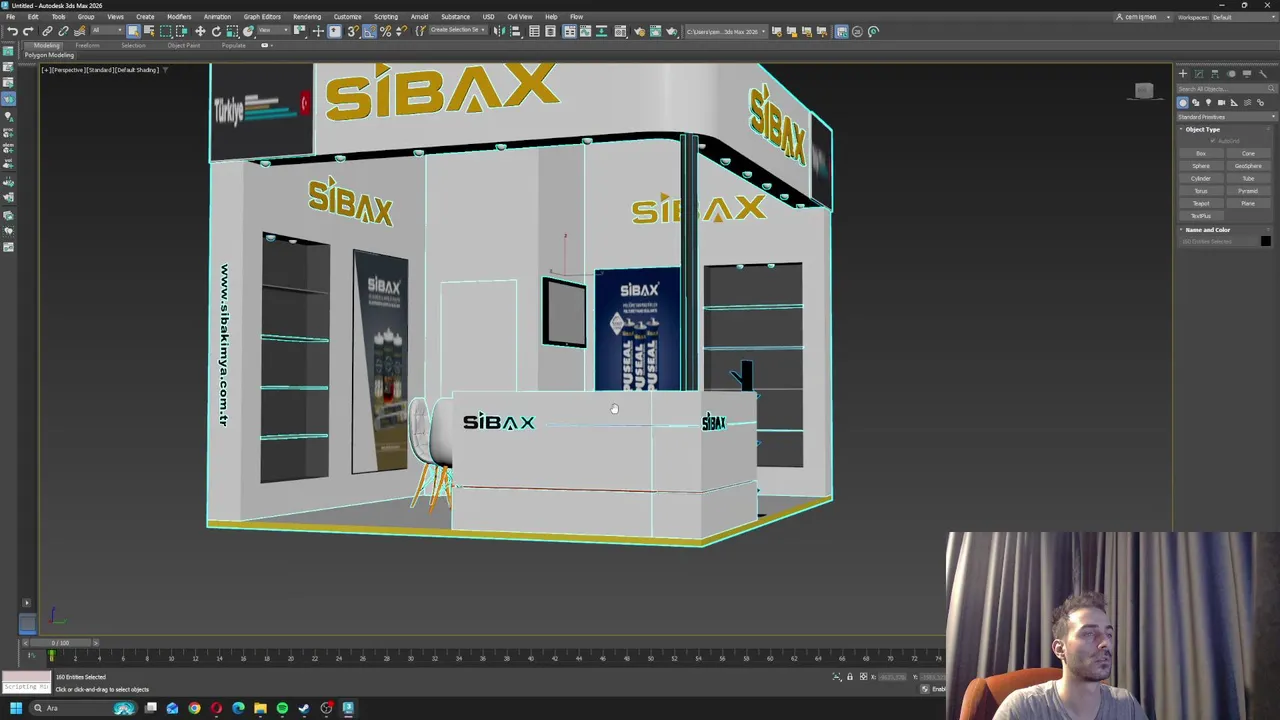Click the Pyramid primitive button

coord(1248,191)
